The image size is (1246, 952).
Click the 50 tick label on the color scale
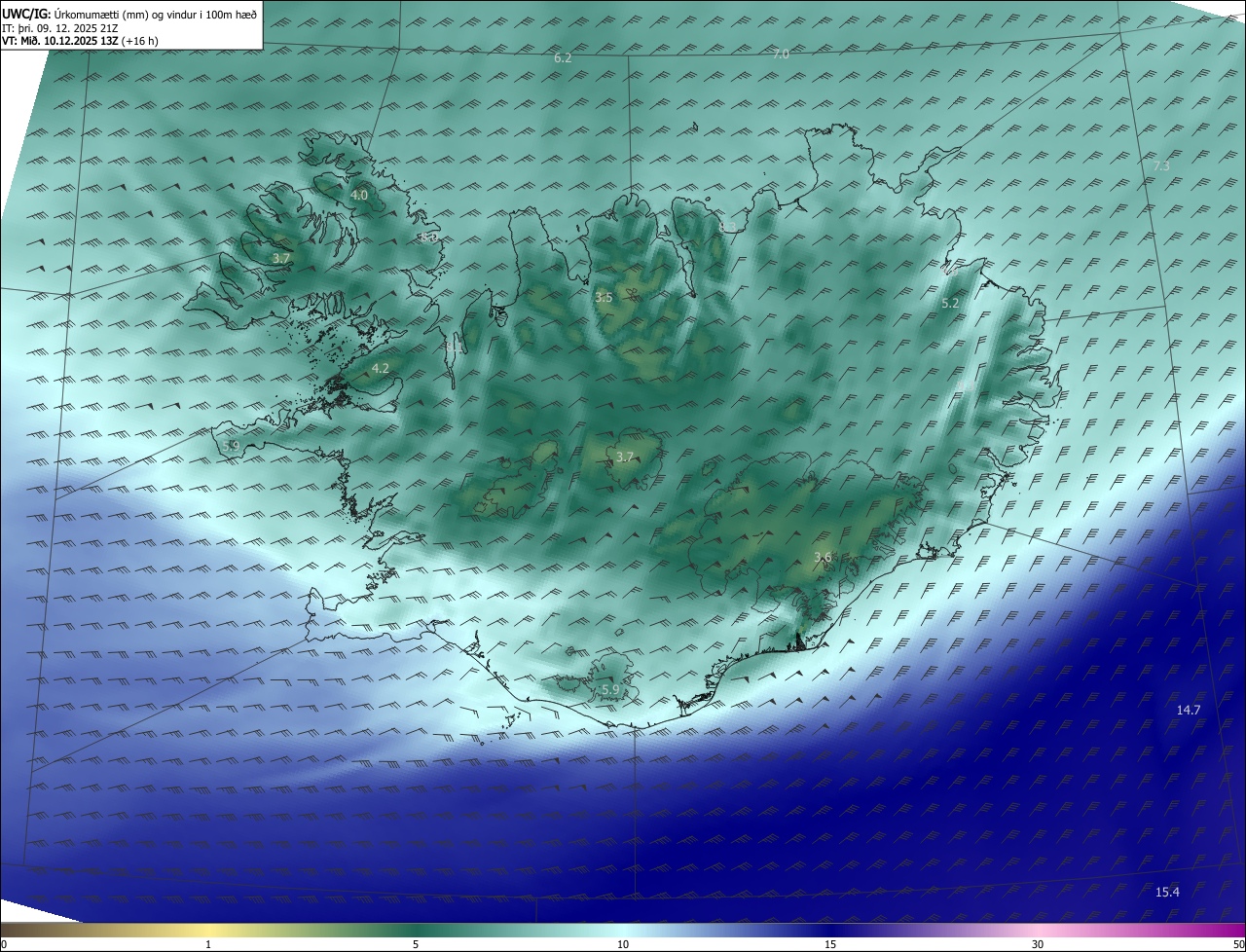1238,944
